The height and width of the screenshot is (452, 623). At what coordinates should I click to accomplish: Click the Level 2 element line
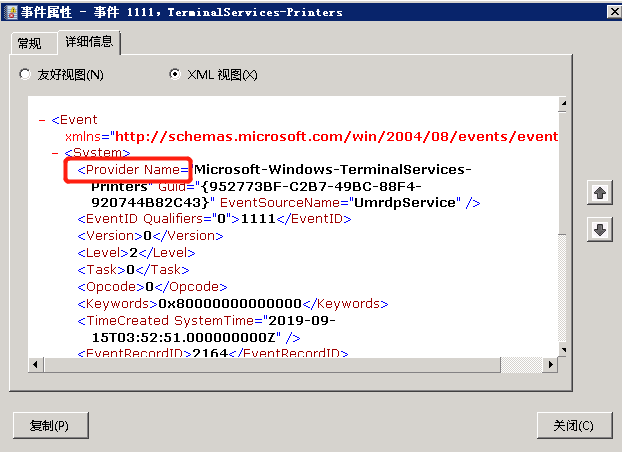point(136,253)
